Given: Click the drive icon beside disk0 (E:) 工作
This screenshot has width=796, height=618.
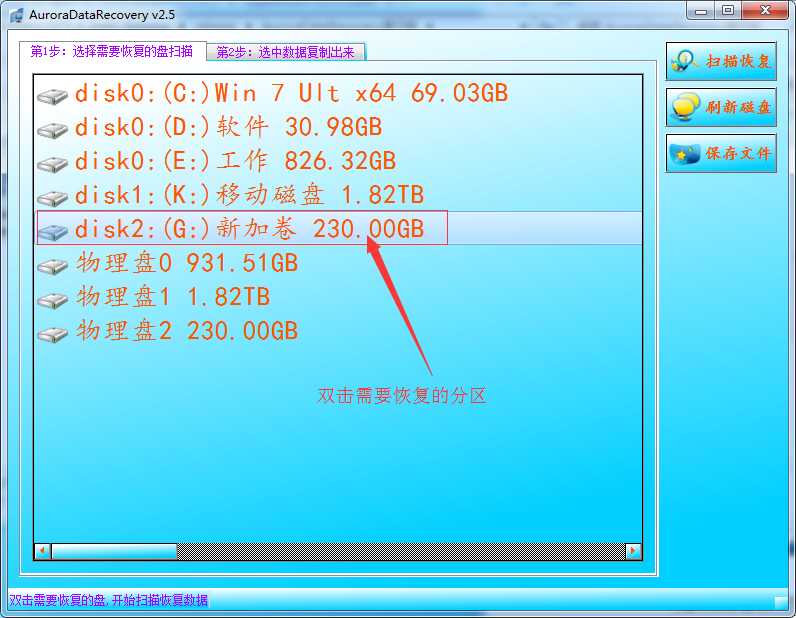Looking at the screenshot, I should [x=52, y=164].
